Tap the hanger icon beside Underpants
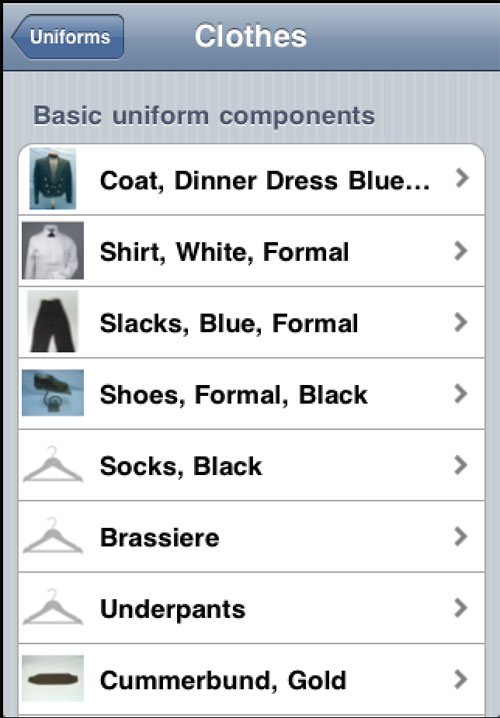Screen dimensions: 500x718 click(x=53, y=607)
